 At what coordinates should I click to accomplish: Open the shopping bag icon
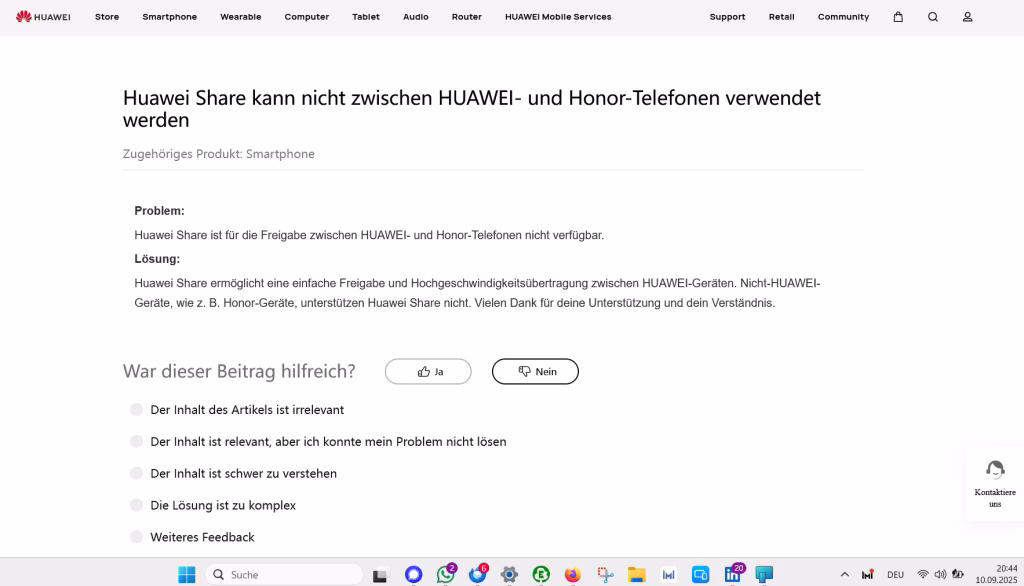click(x=898, y=17)
